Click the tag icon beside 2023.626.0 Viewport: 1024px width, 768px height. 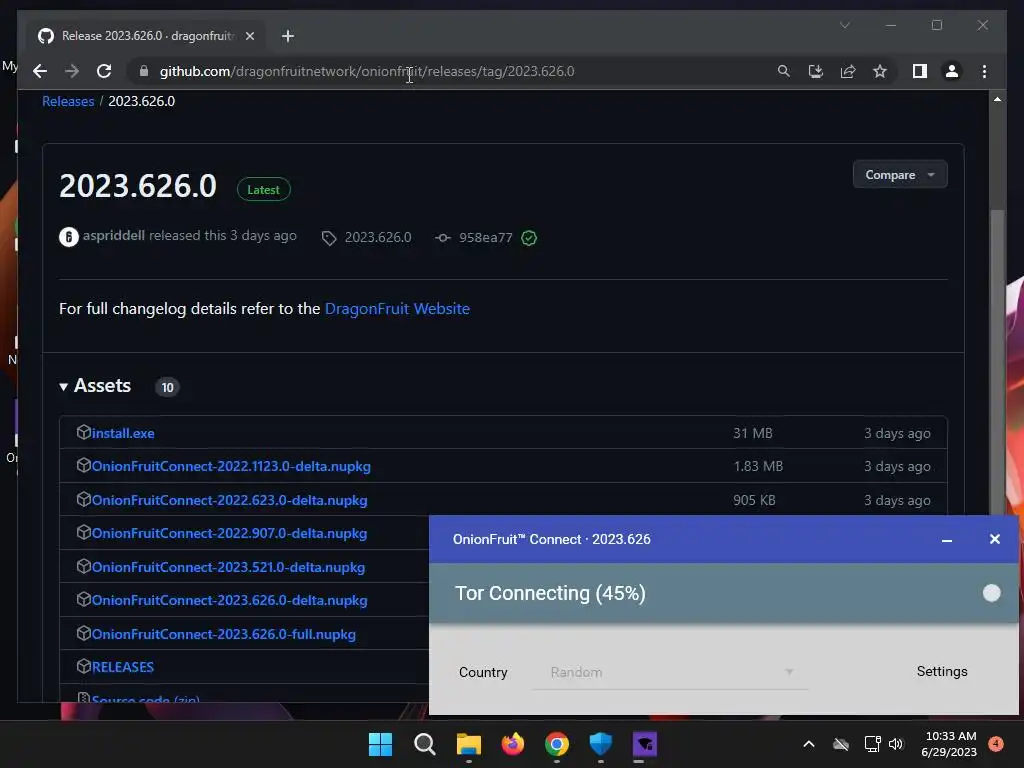click(x=329, y=238)
